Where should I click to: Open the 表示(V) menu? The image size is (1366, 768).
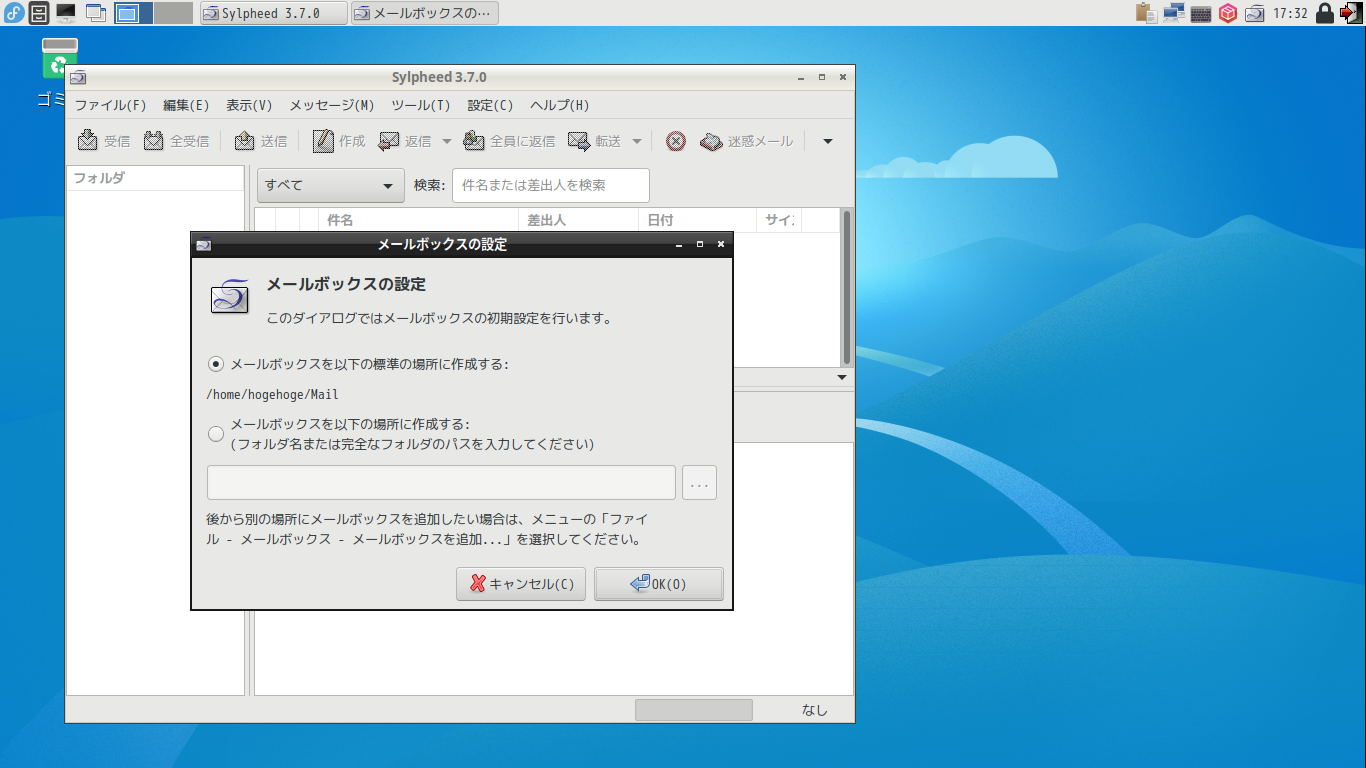[249, 105]
